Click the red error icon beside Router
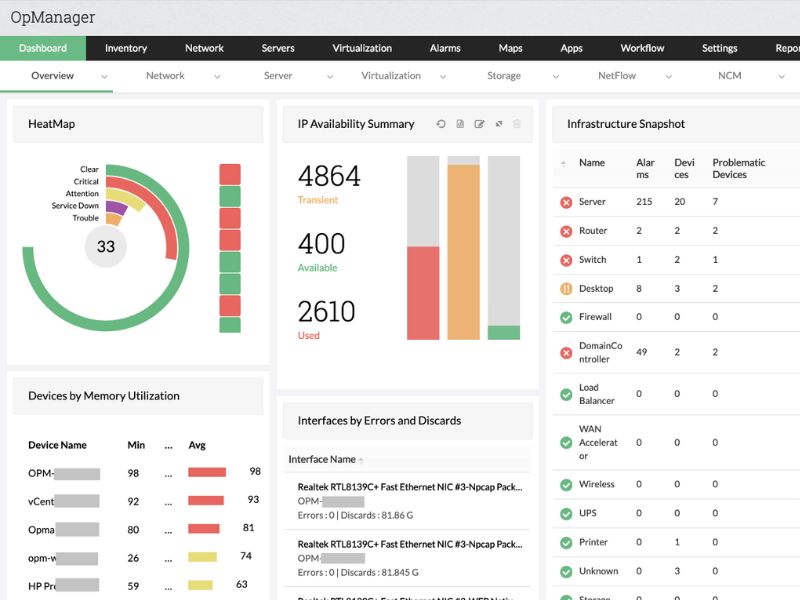Image resolution: width=800 pixels, height=600 pixels. click(565, 230)
